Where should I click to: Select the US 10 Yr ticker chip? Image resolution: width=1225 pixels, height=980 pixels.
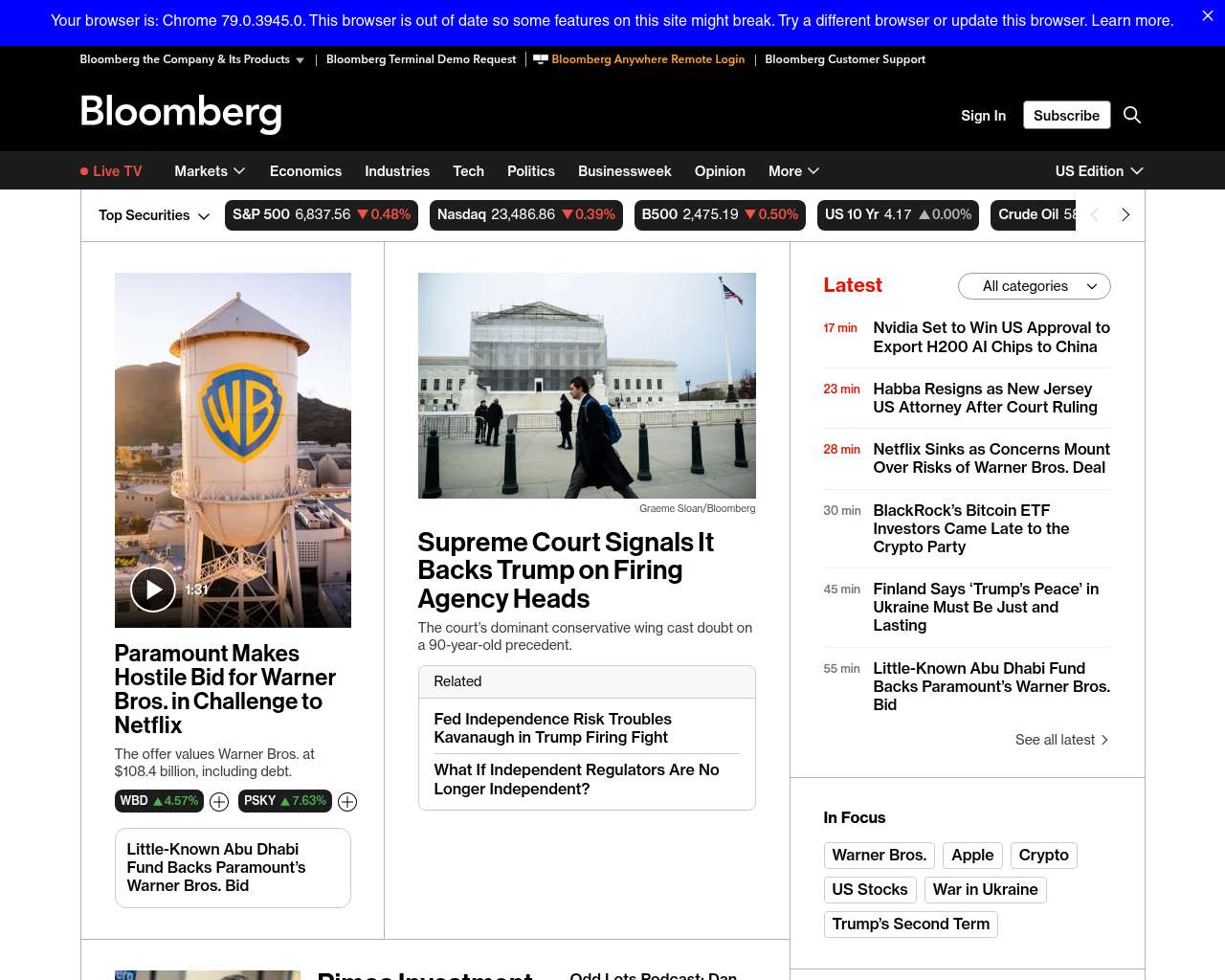tap(899, 215)
